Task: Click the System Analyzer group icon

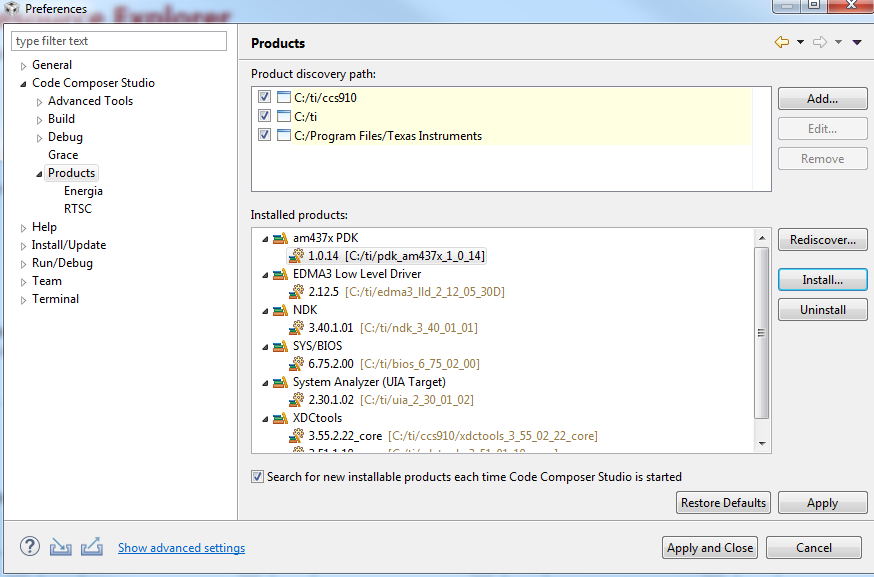Action: click(280, 382)
